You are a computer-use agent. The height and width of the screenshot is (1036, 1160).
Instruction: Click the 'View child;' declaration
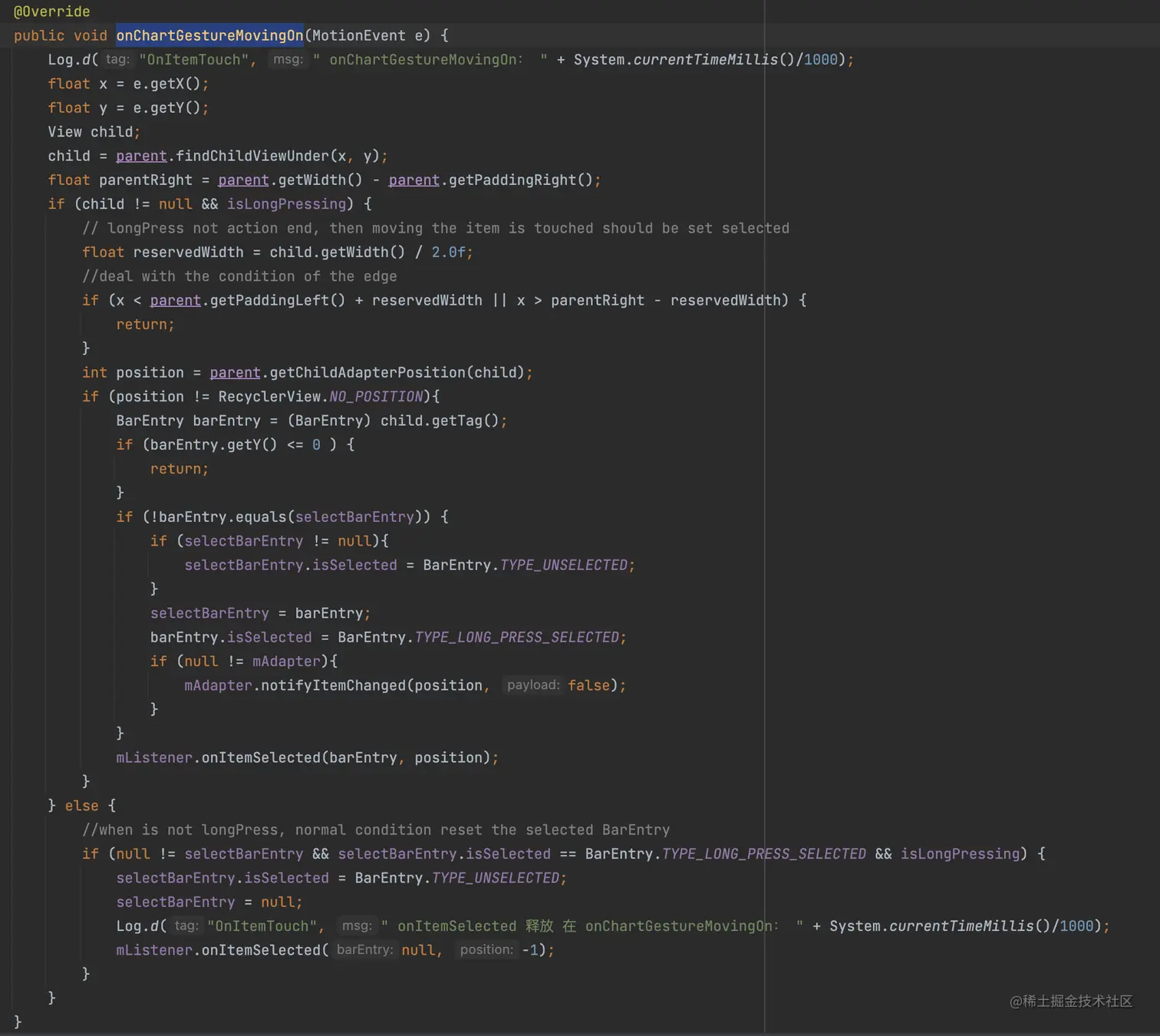94,132
